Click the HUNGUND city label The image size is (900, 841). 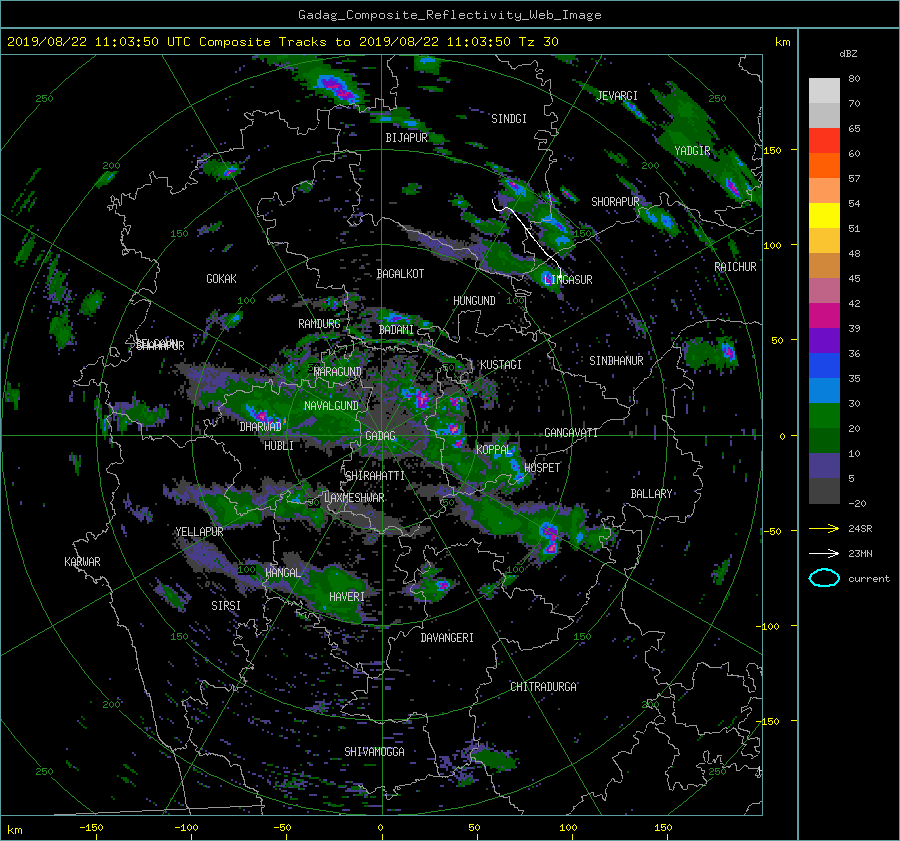(x=474, y=301)
